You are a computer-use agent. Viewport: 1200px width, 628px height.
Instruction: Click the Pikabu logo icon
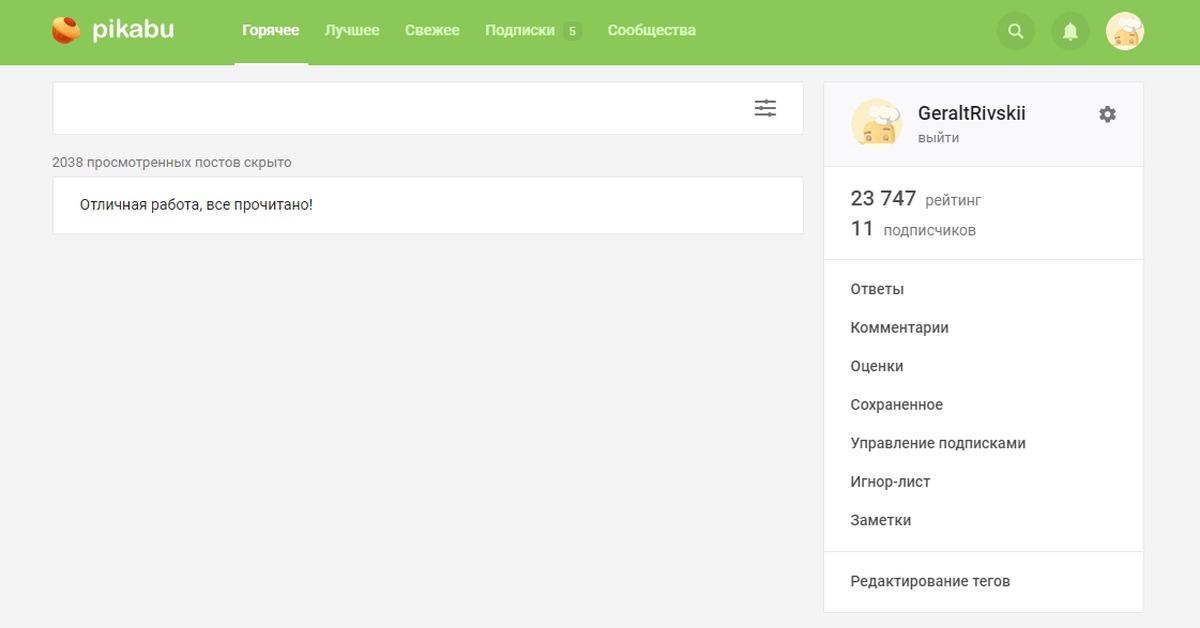point(66,31)
